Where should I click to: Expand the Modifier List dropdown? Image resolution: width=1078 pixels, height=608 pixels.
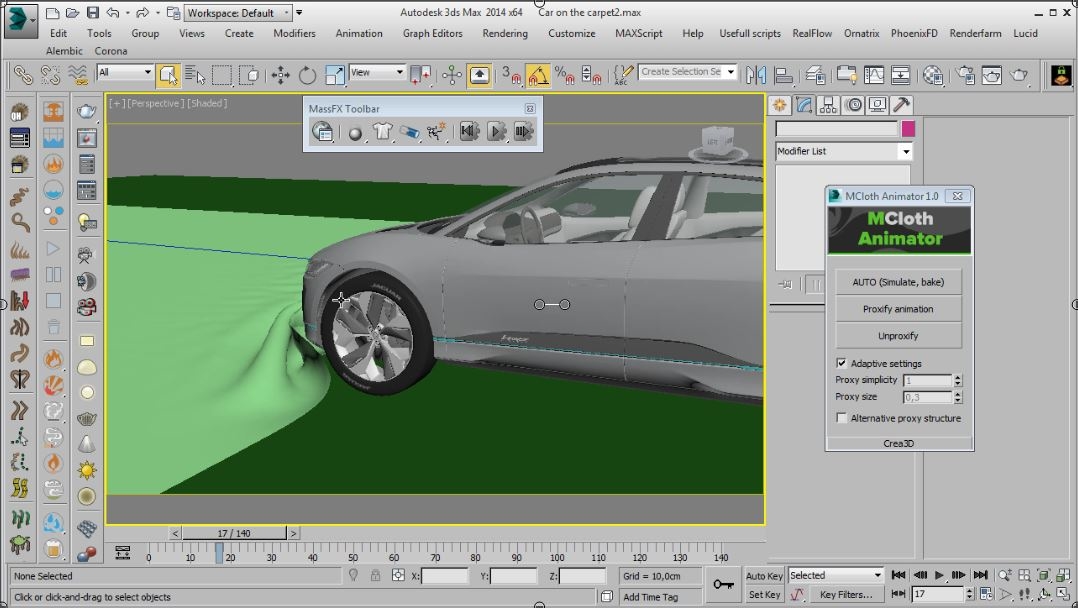(905, 152)
